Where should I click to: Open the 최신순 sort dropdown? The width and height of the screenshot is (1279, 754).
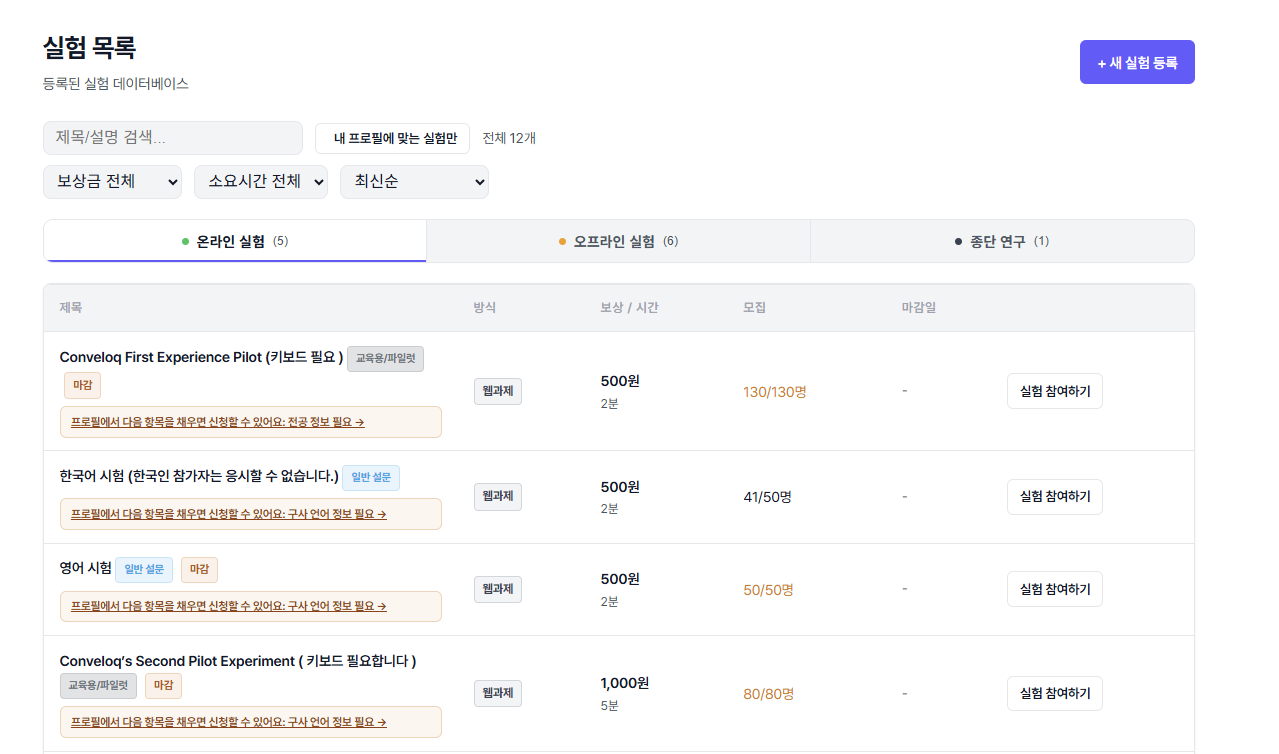[414, 182]
